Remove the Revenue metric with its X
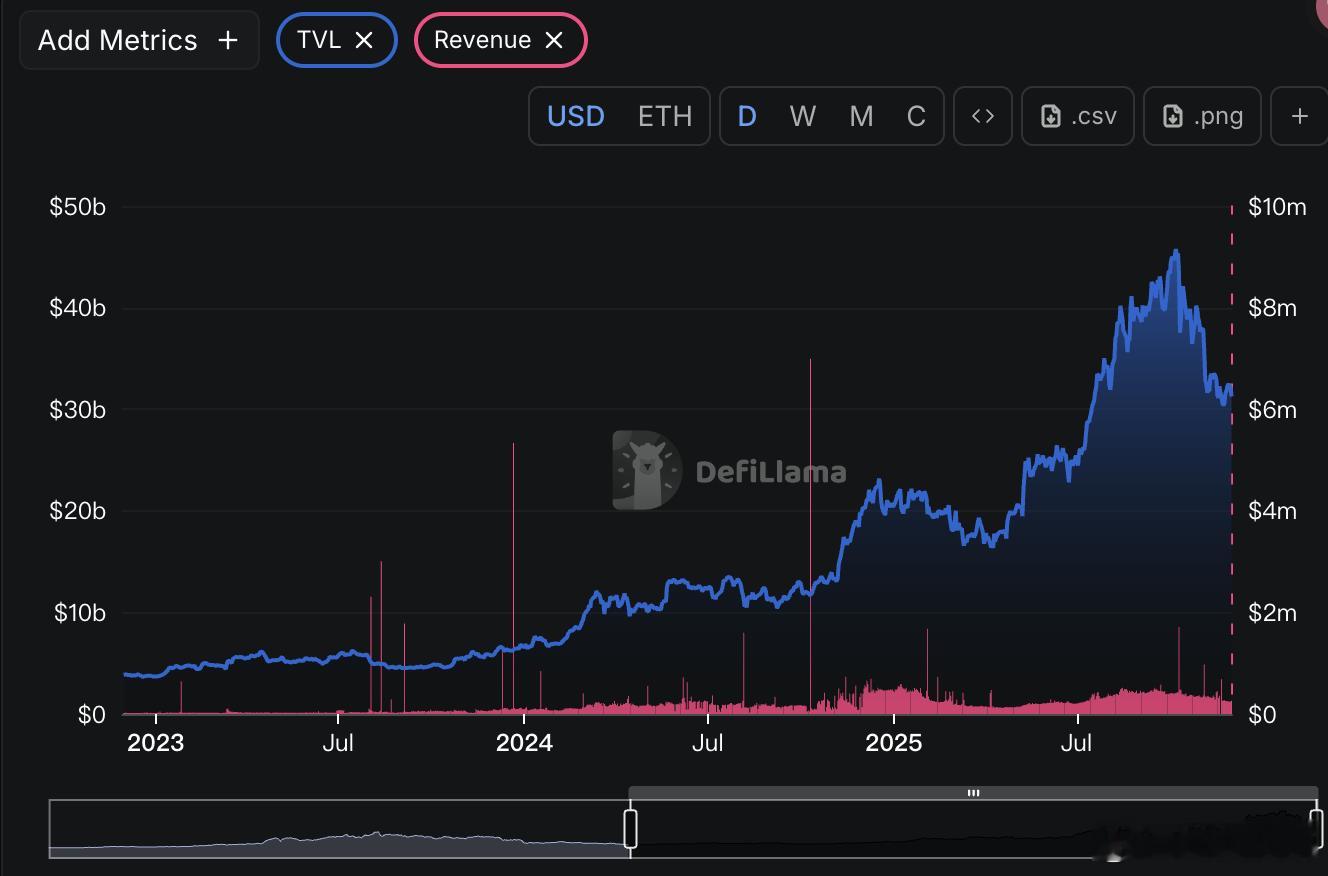 click(x=554, y=40)
